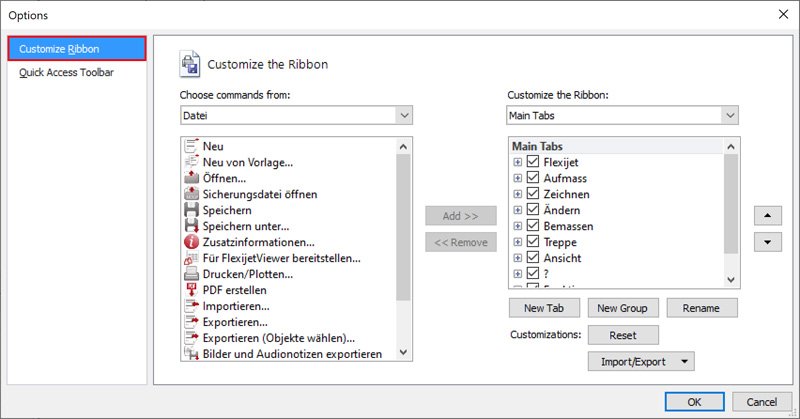Screen dimensions: 800x419
Task: Click the Speichern disk icon
Action: [x=192, y=210]
